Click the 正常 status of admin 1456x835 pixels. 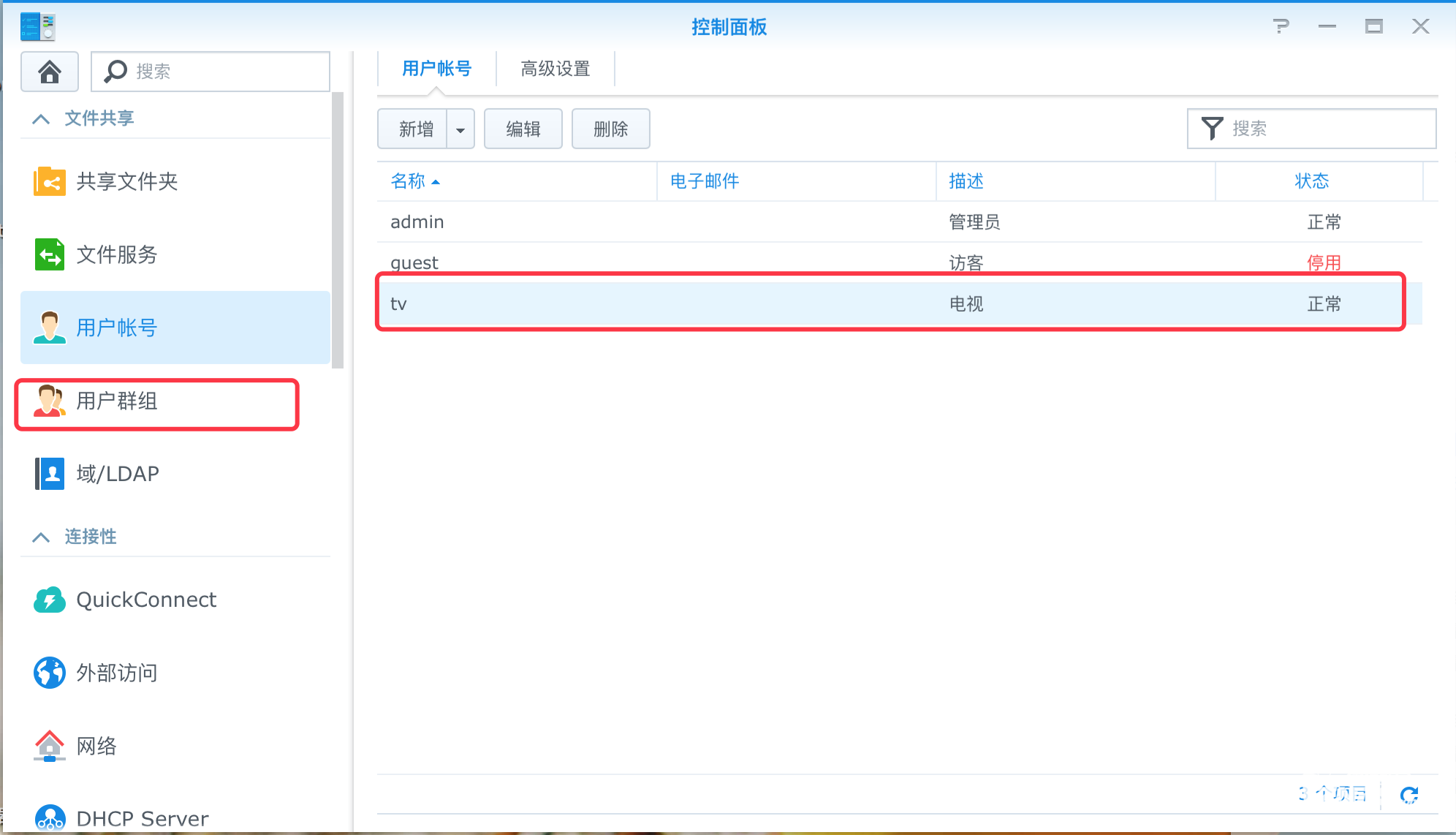pyautogui.click(x=1324, y=222)
